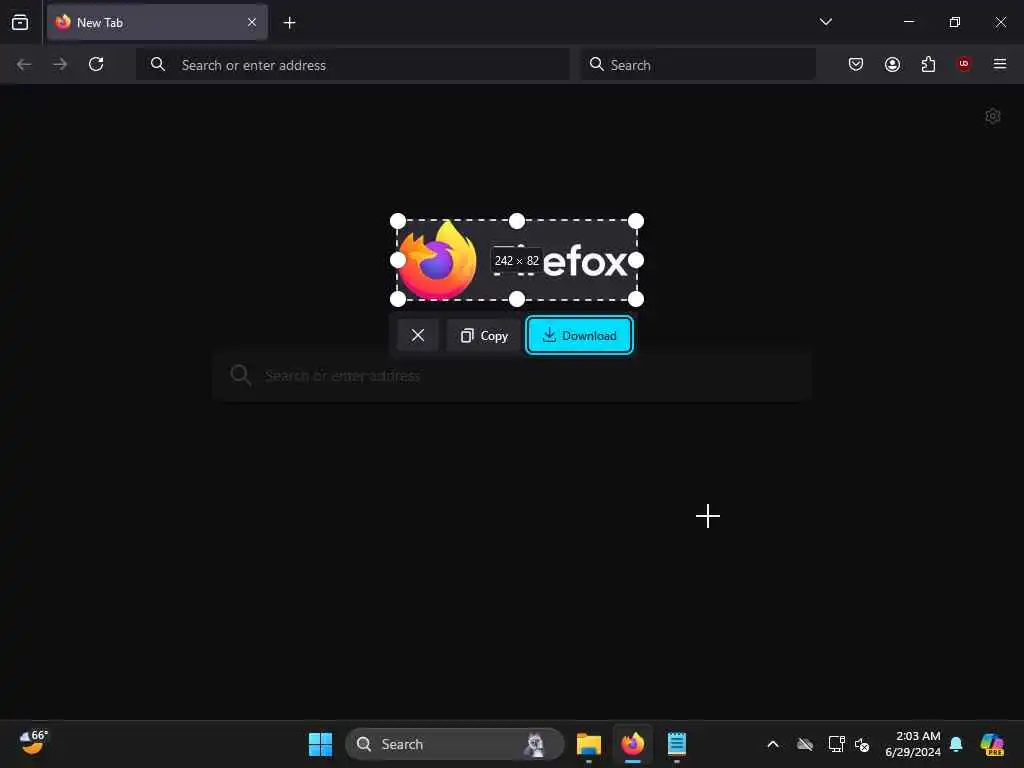Open the weather widget showing 66°
The height and width of the screenshot is (768, 1024).
point(33,743)
